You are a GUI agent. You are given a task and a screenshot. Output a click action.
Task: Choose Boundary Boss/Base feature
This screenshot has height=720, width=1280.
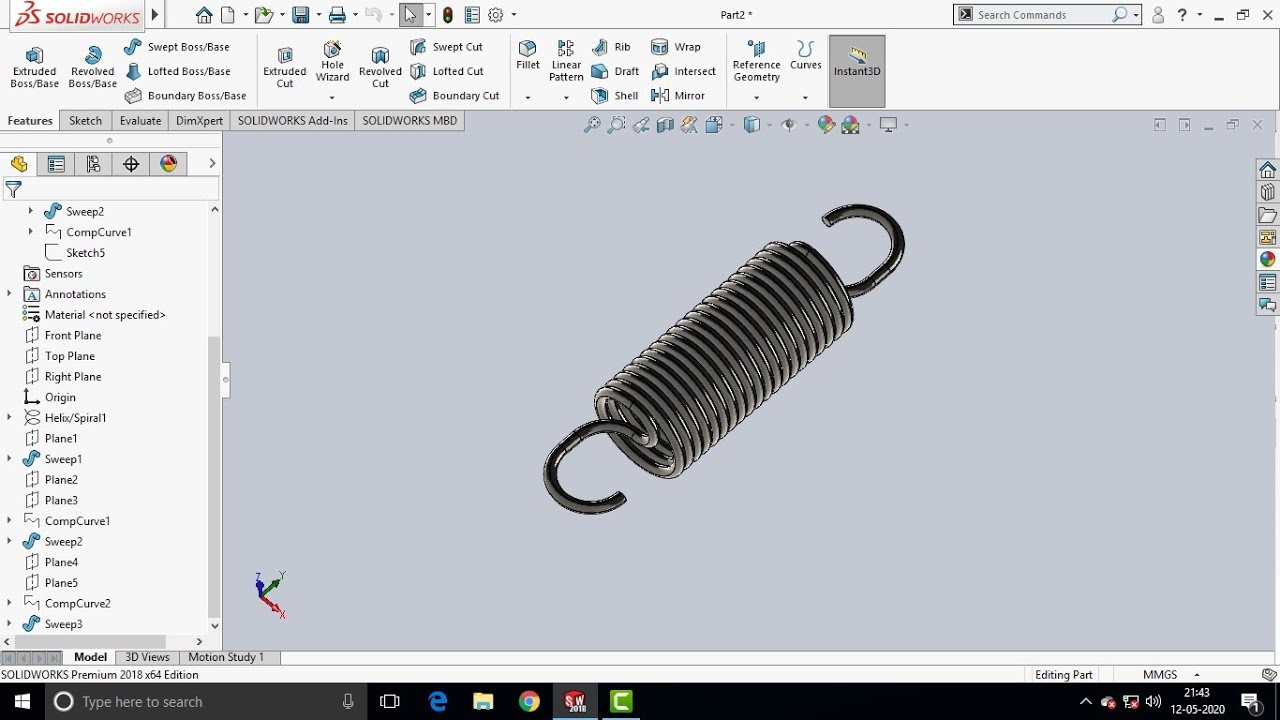[186, 96]
